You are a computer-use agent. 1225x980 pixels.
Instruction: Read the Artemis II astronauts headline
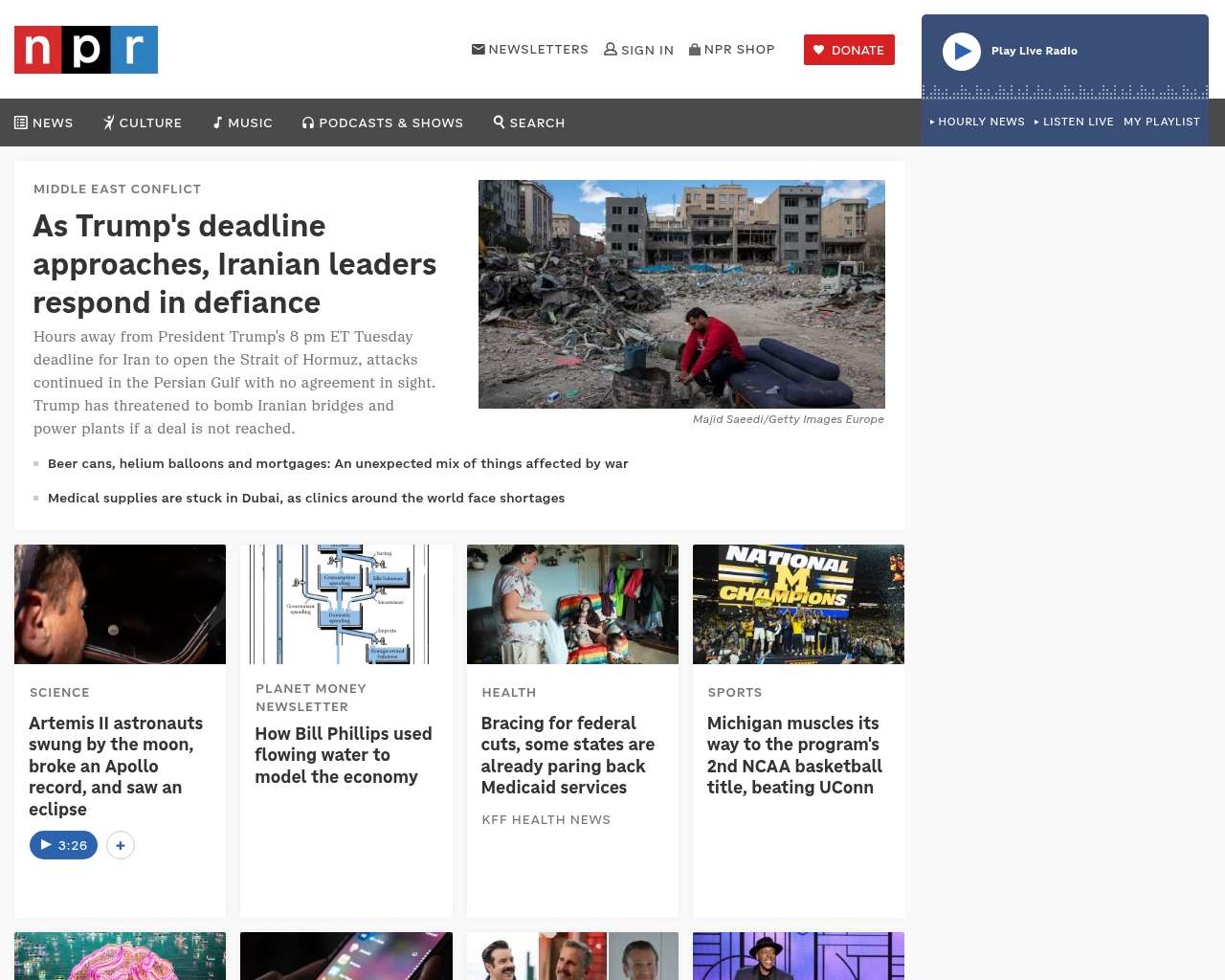pos(116,766)
